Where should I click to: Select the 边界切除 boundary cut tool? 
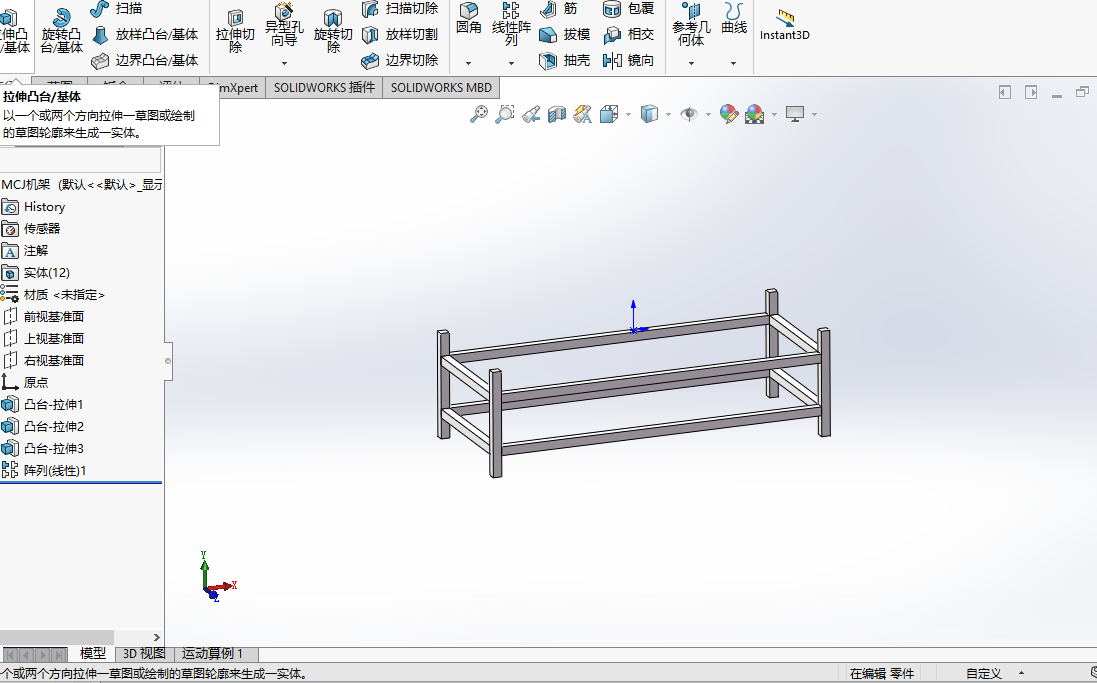point(400,60)
